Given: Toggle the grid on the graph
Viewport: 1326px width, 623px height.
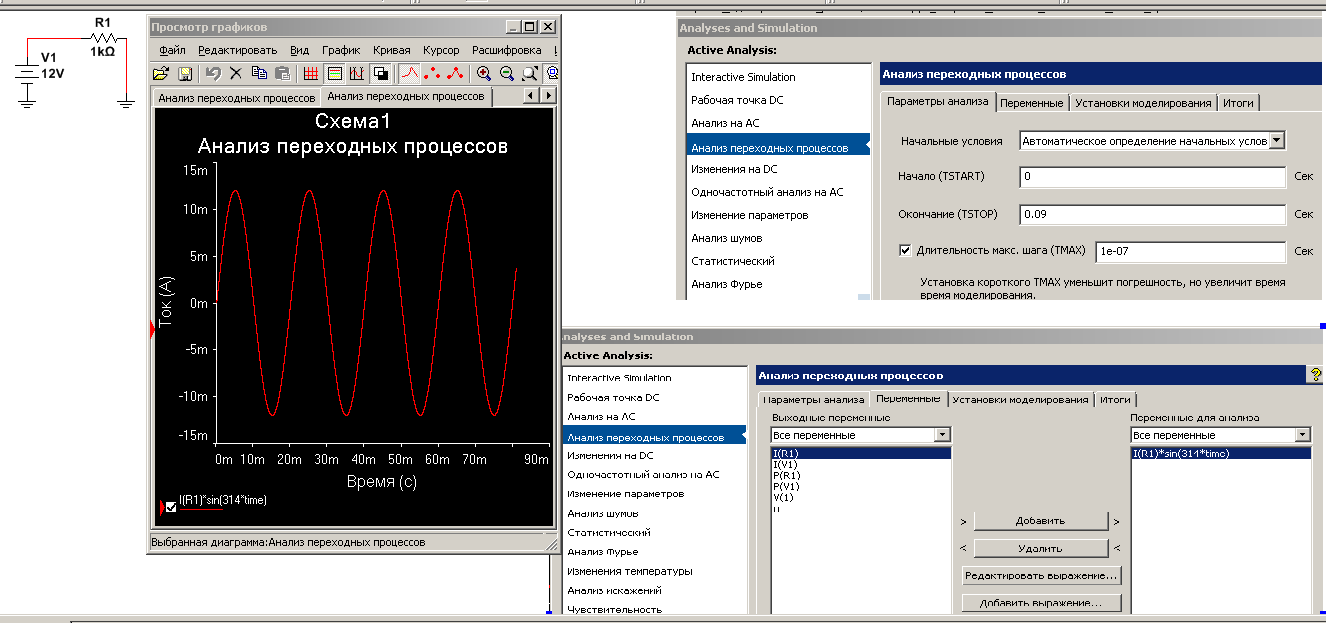Looking at the screenshot, I should [x=311, y=72].
